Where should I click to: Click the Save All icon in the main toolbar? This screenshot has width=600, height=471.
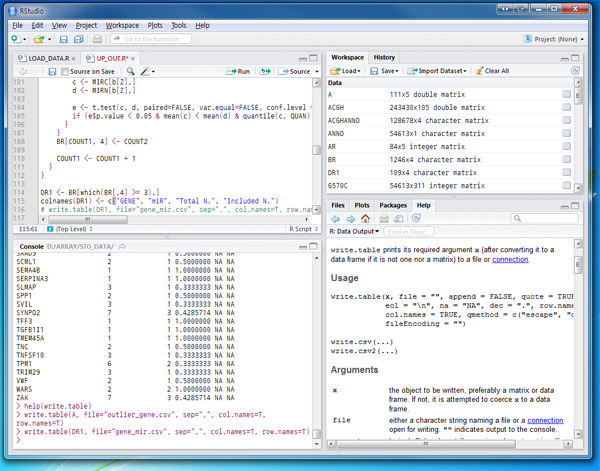tap(78, 39)
